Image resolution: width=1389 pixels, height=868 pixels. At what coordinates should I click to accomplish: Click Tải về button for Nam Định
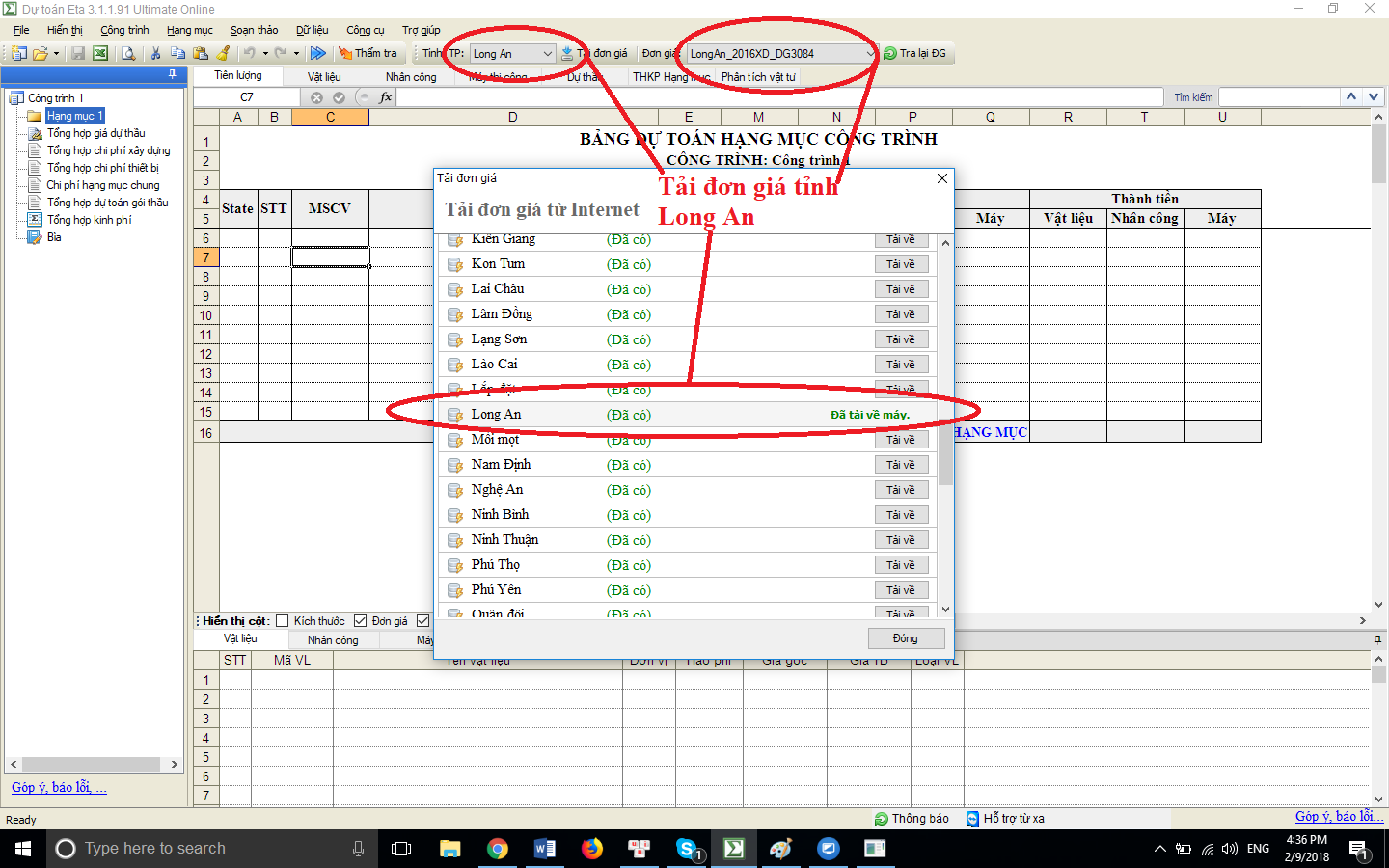click(901, 465)
